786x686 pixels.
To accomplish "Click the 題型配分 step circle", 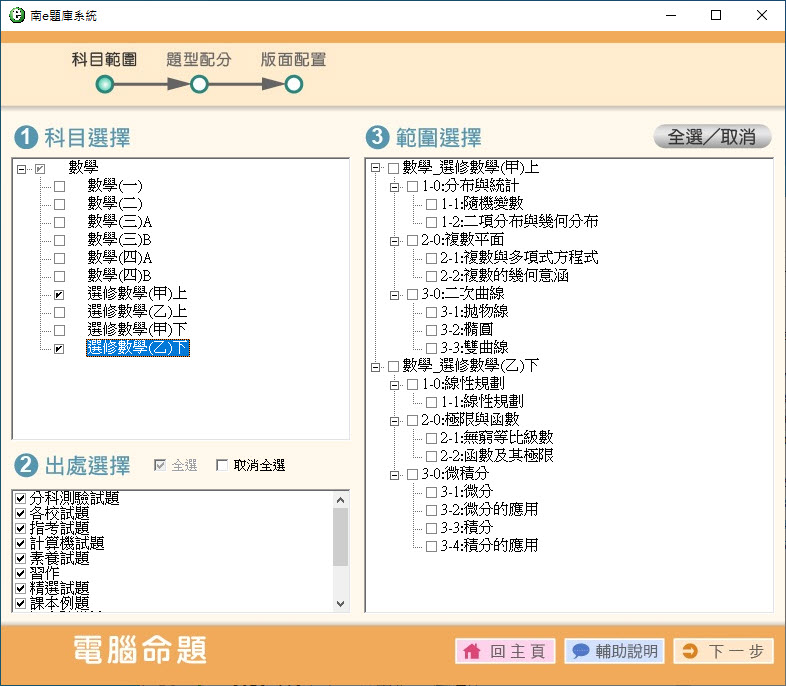I will tap(199, 85).
